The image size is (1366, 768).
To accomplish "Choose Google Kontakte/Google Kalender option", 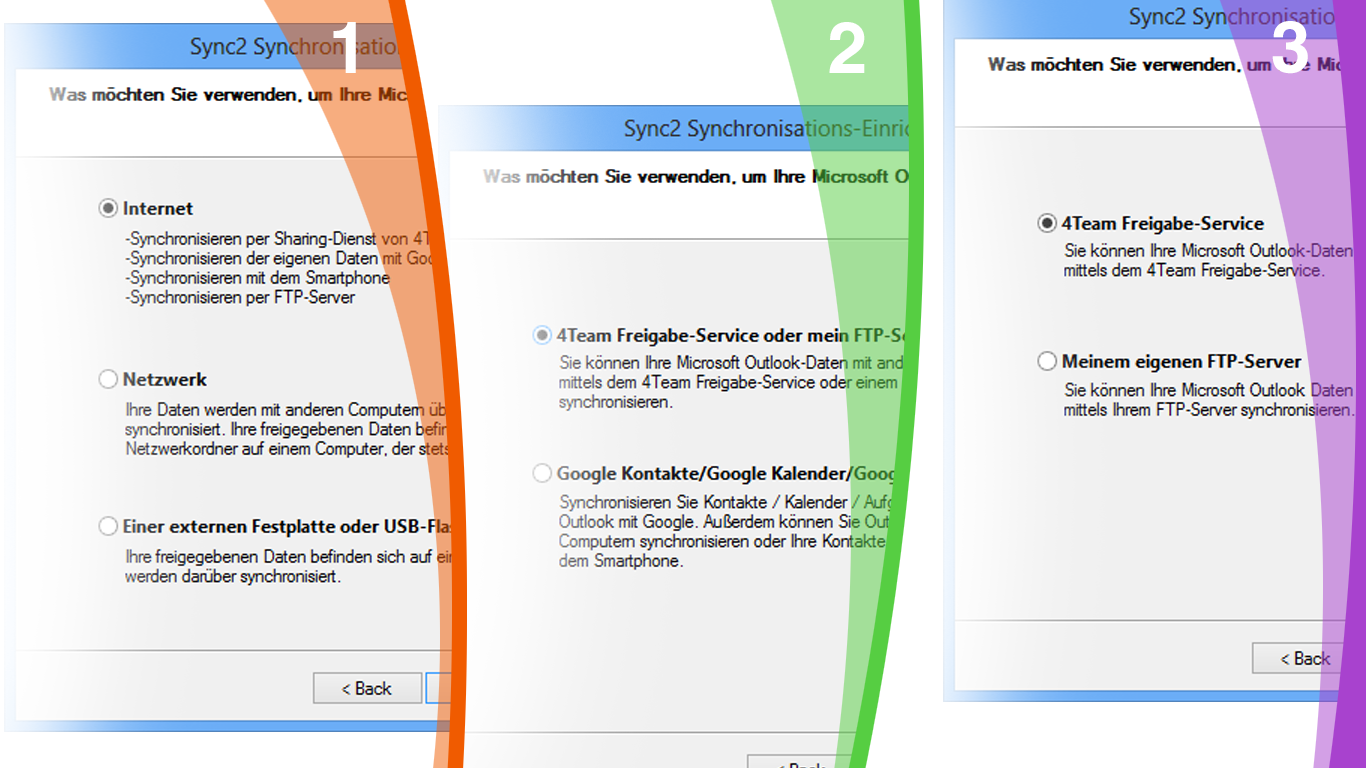I will 542,473.
